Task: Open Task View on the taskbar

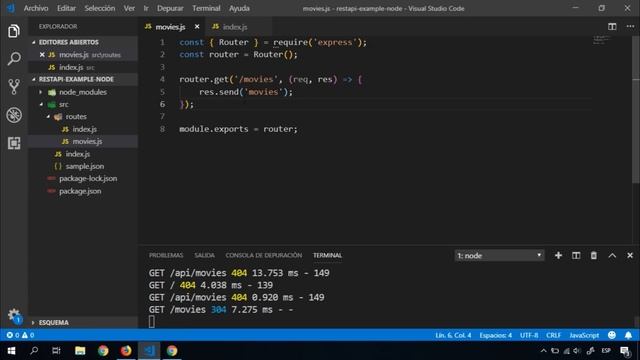Action: 56,351
